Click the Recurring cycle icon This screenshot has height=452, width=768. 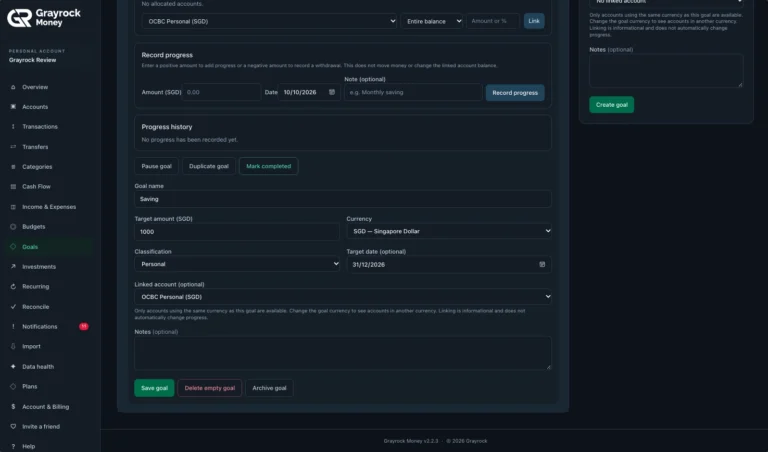(13, 286)
